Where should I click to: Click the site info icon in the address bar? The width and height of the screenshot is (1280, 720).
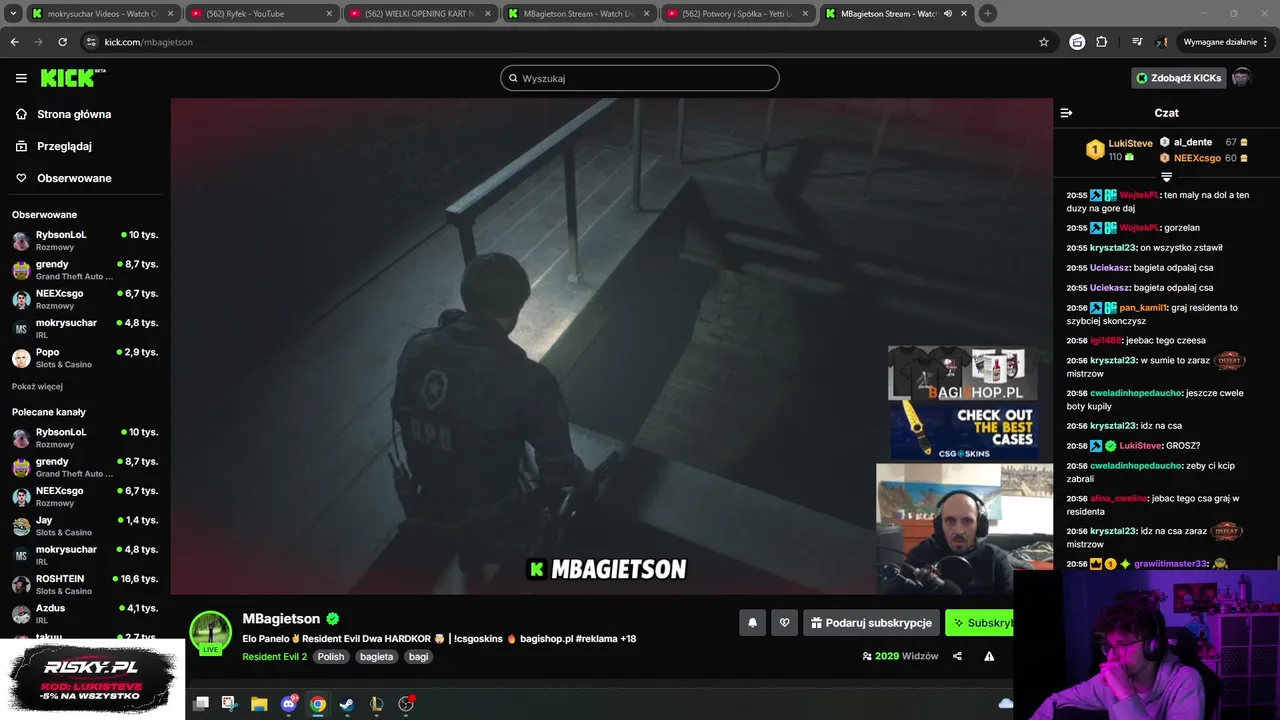click(91, 42)
